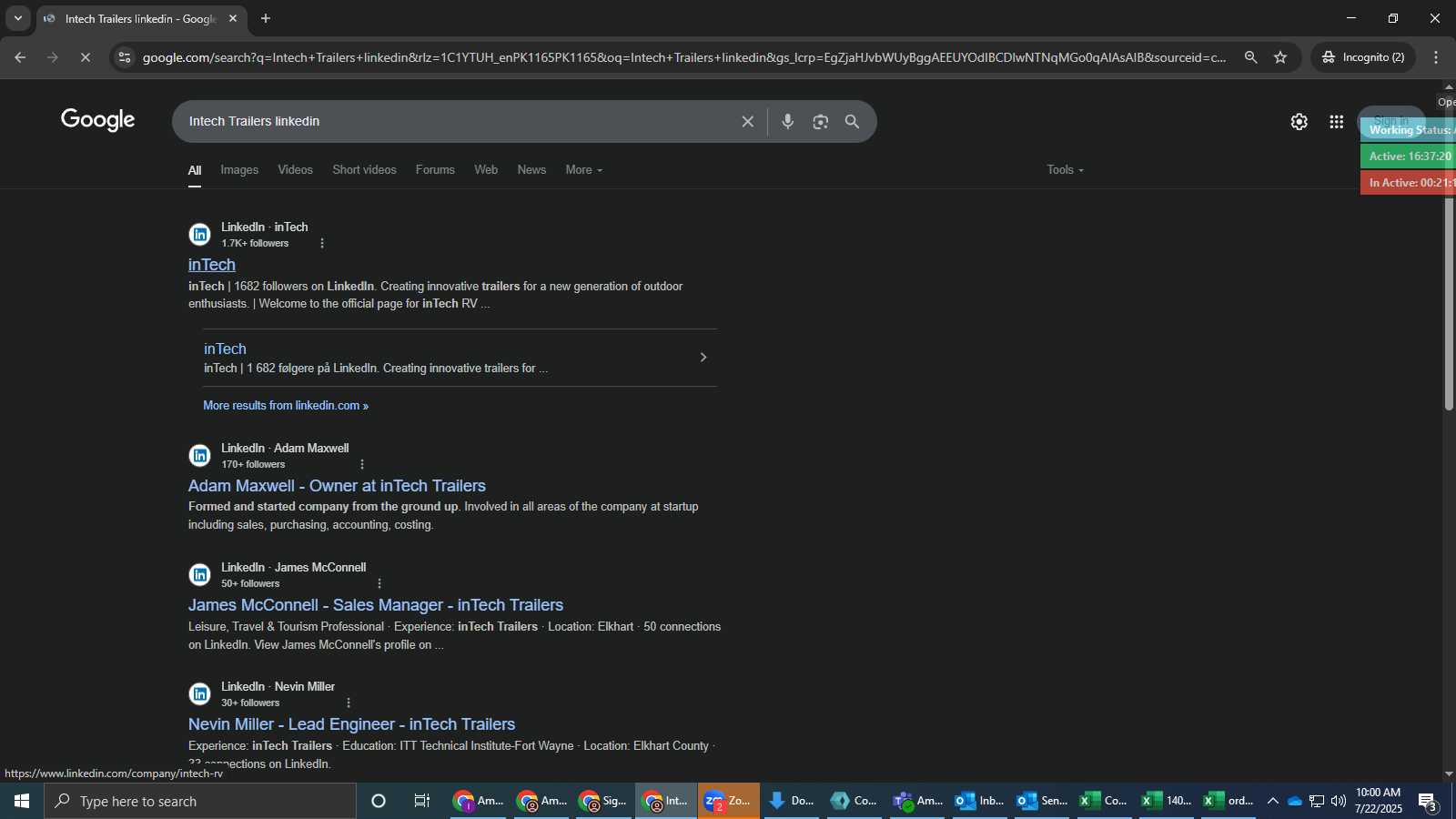Start voice search with microphone icon
This screenshot has height=819, width=1456.
(x=788, y=122)
